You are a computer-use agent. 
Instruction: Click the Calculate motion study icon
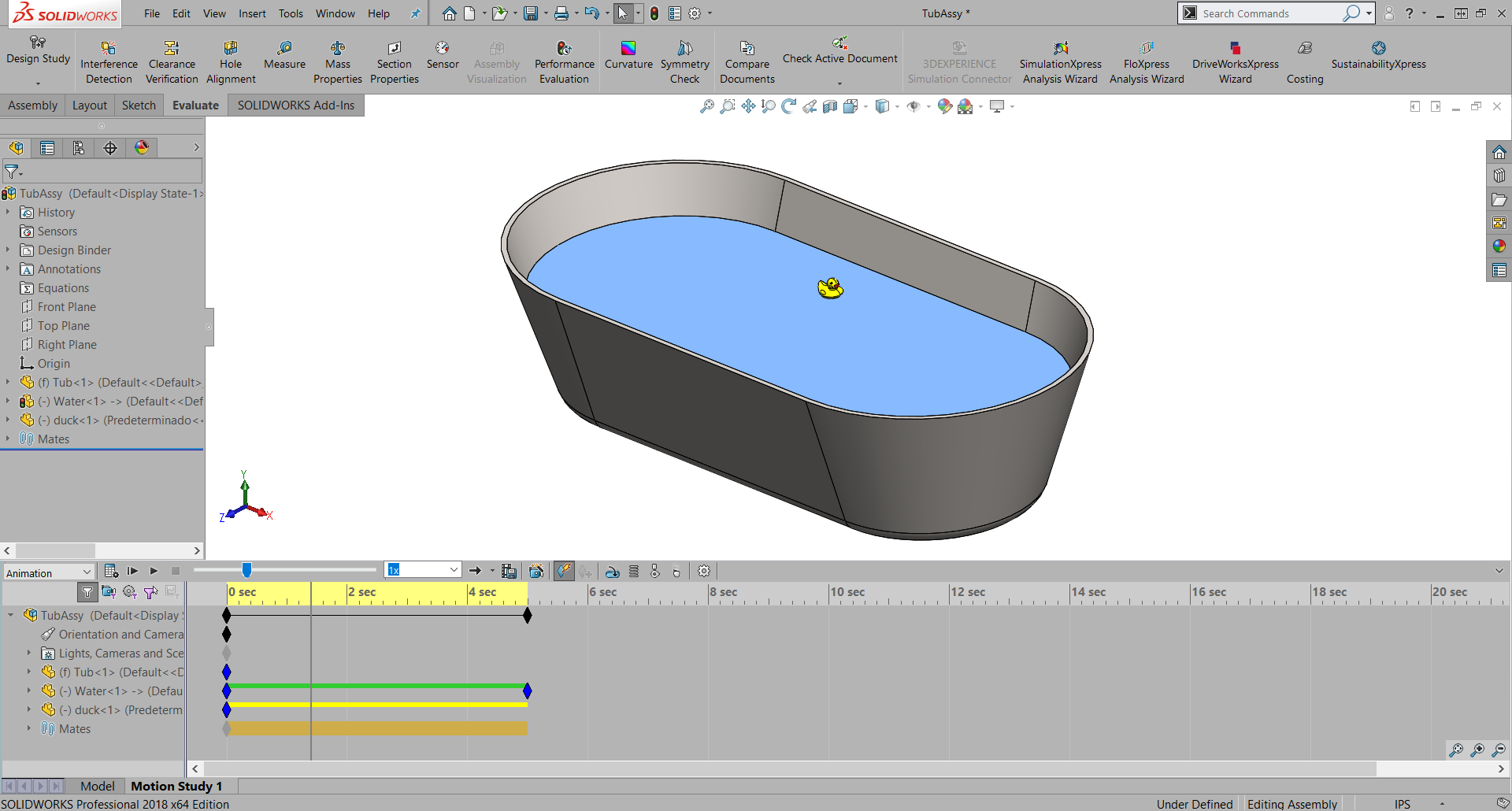111,571
